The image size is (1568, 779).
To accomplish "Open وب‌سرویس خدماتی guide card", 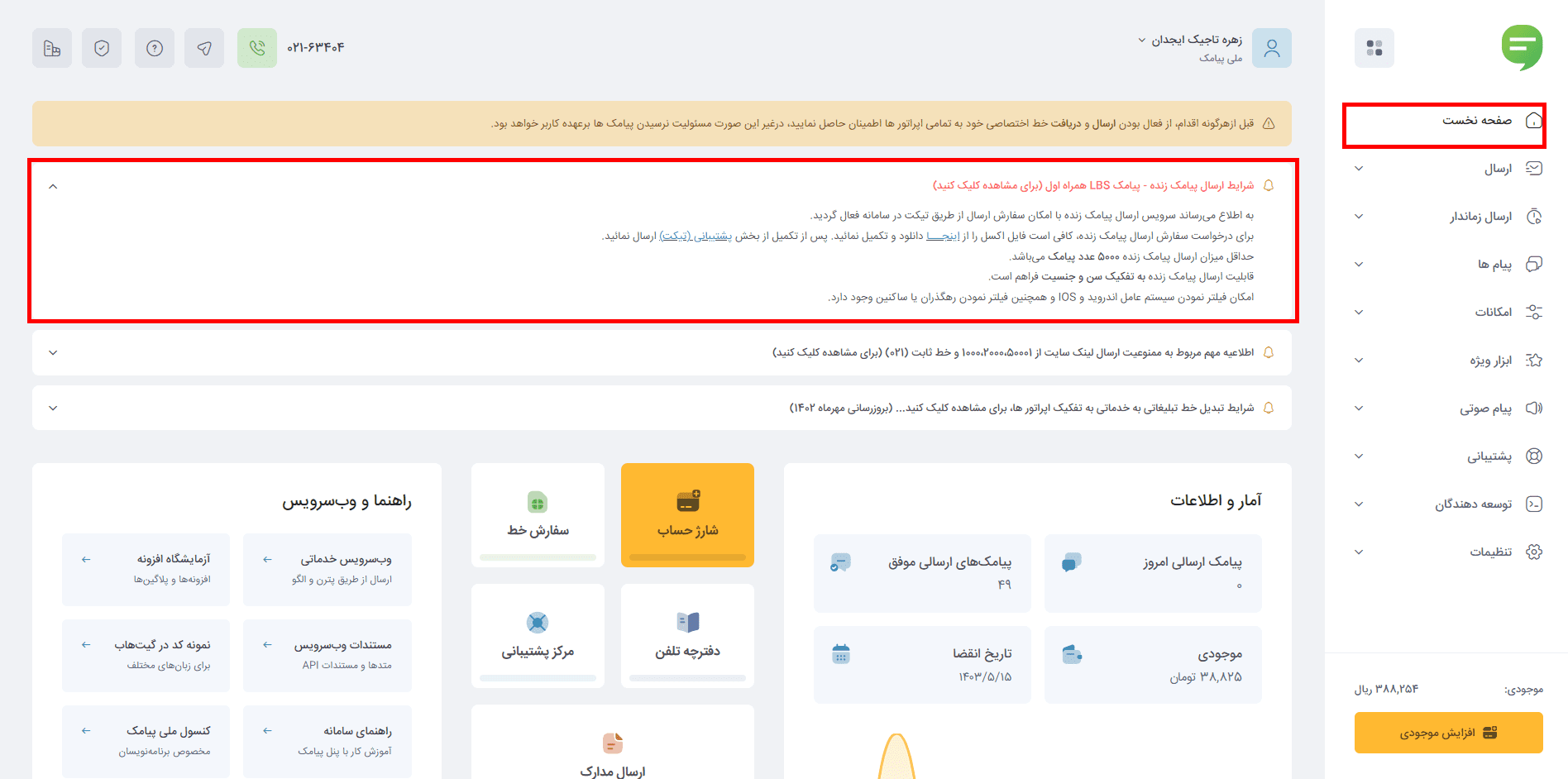I will (327, 569).
